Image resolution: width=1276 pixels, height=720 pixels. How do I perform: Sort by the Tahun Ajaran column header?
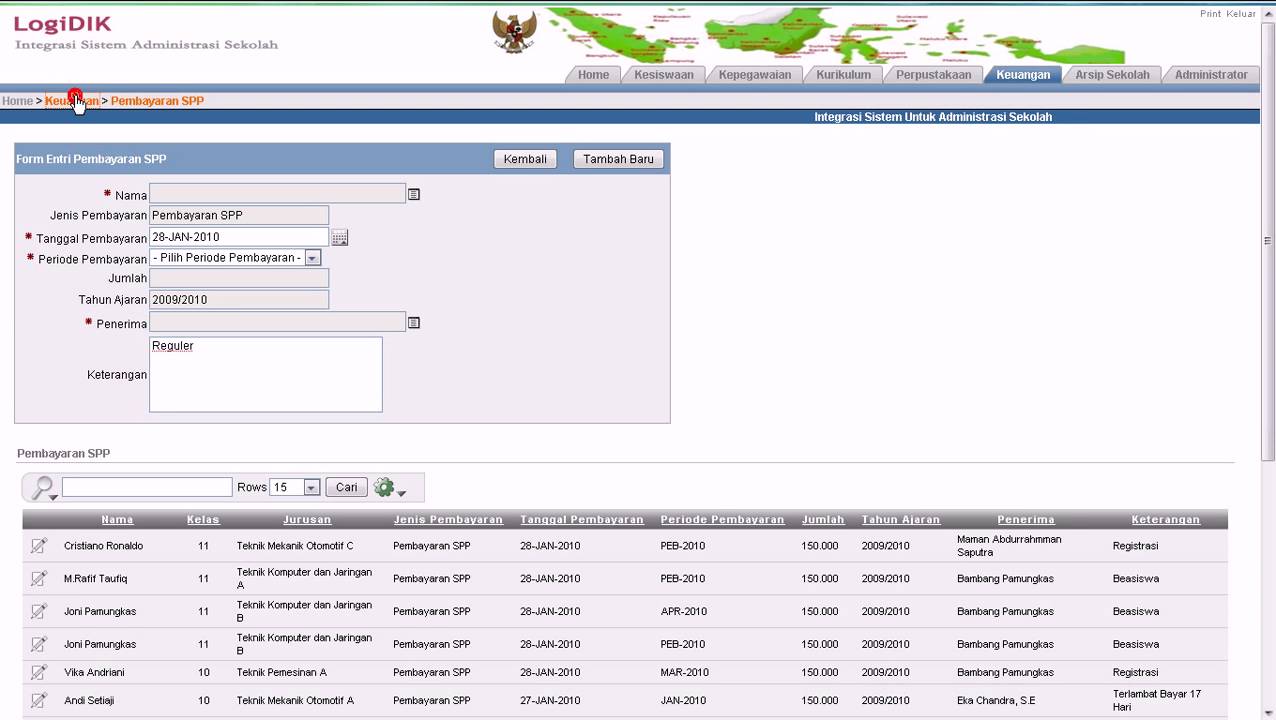point(901,520)
